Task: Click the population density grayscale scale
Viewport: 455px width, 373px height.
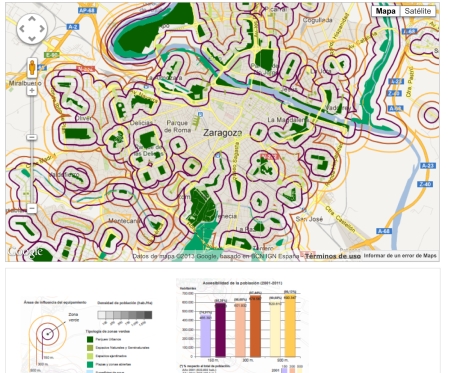Action: coord(125,315)
